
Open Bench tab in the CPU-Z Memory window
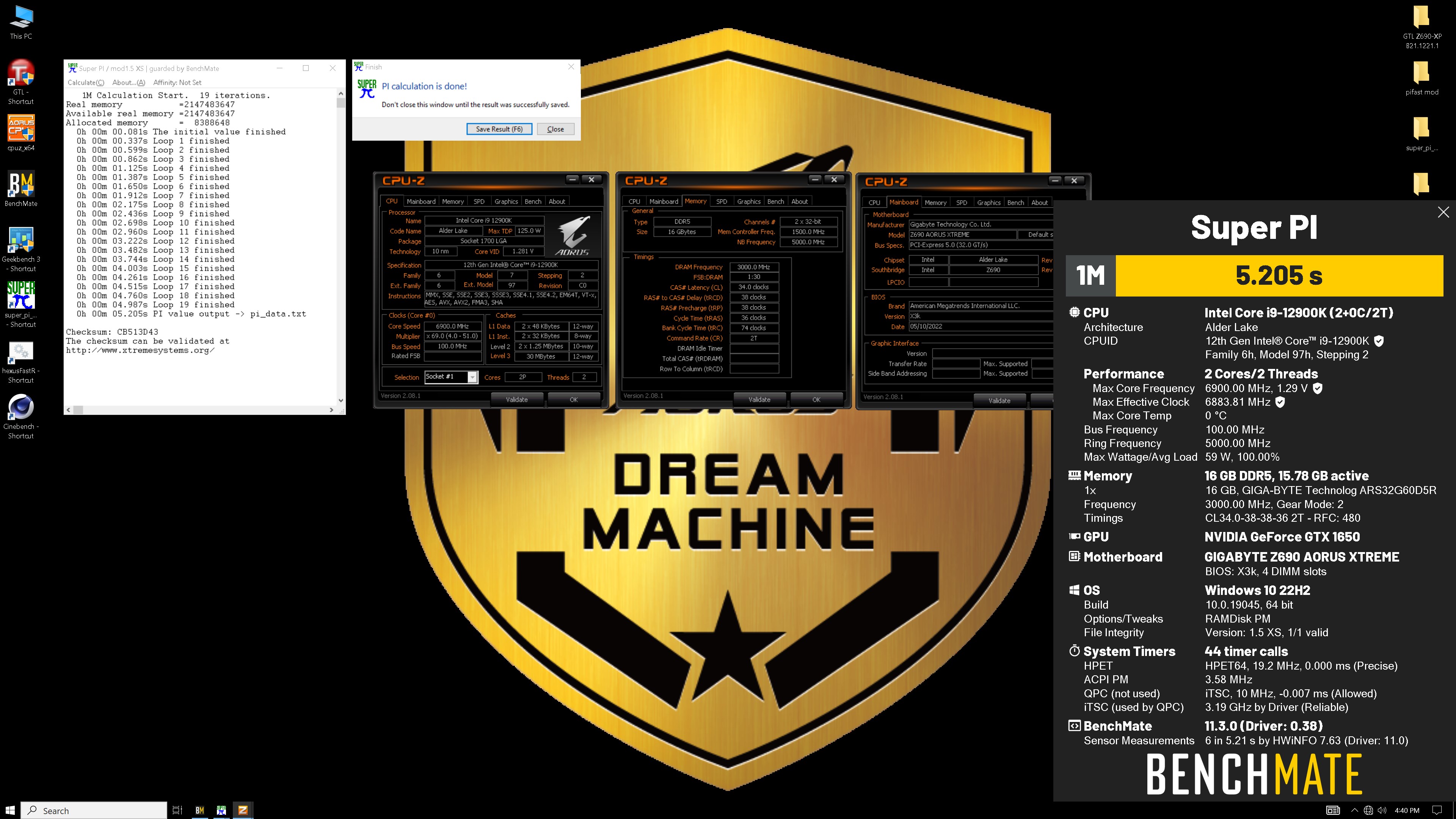pyautogui.click(x=775, y=201)
